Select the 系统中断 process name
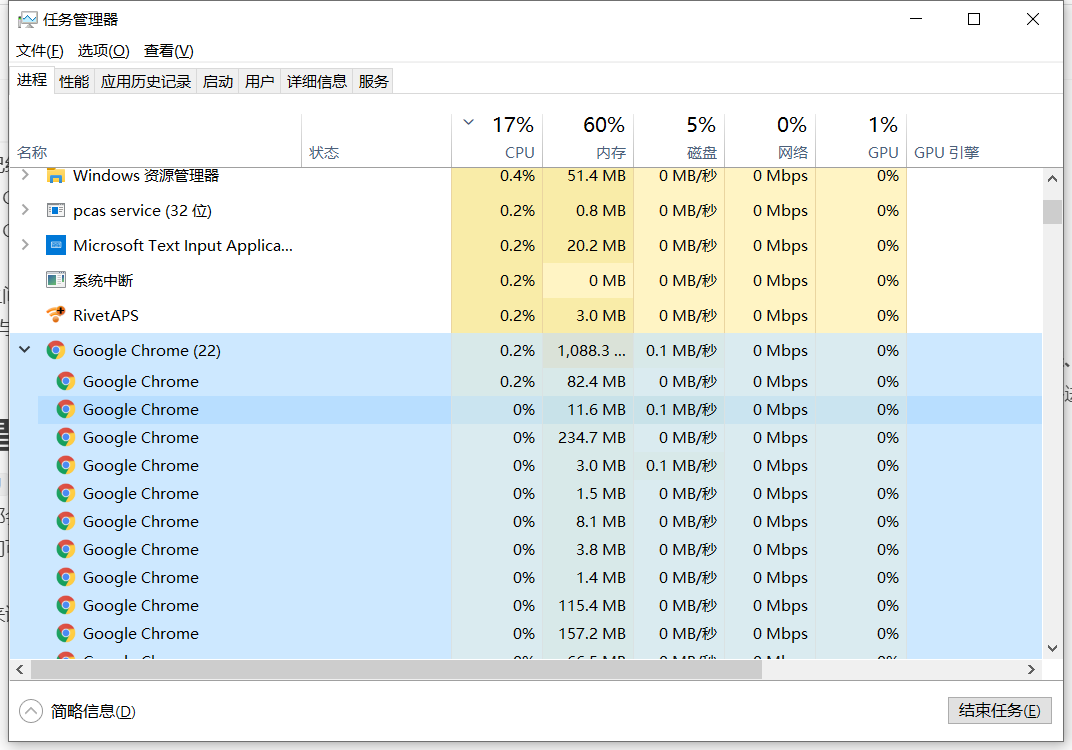This screenshot has width=1072, height=750. 103,280
